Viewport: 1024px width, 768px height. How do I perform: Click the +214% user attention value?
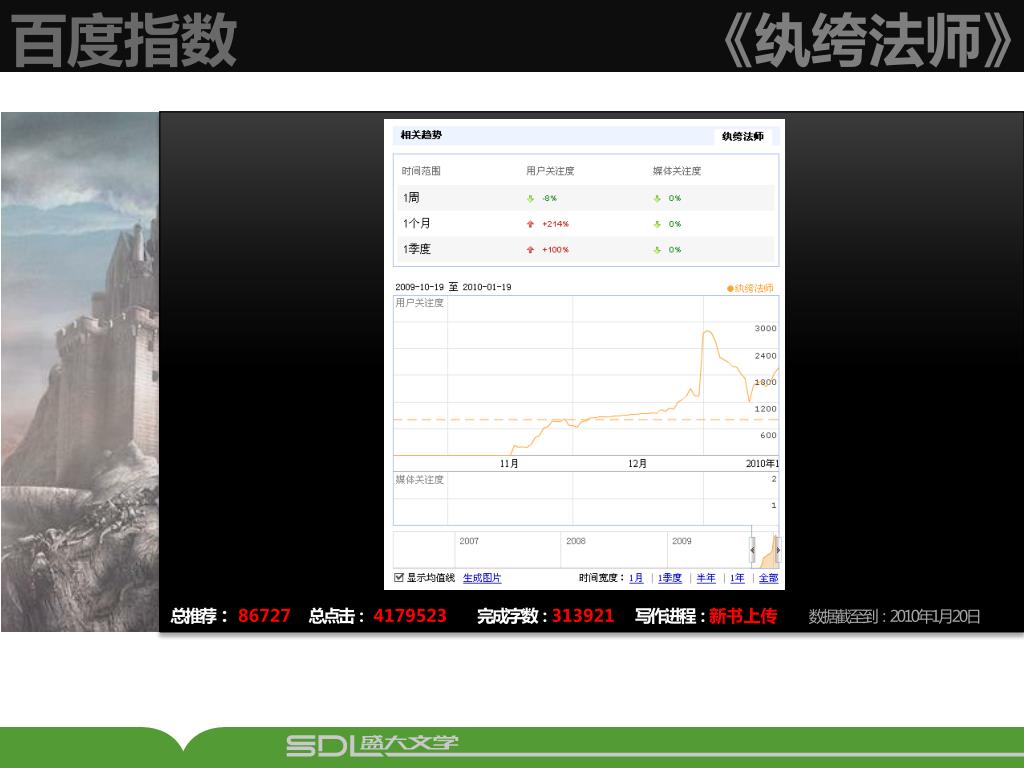[555, 224]
